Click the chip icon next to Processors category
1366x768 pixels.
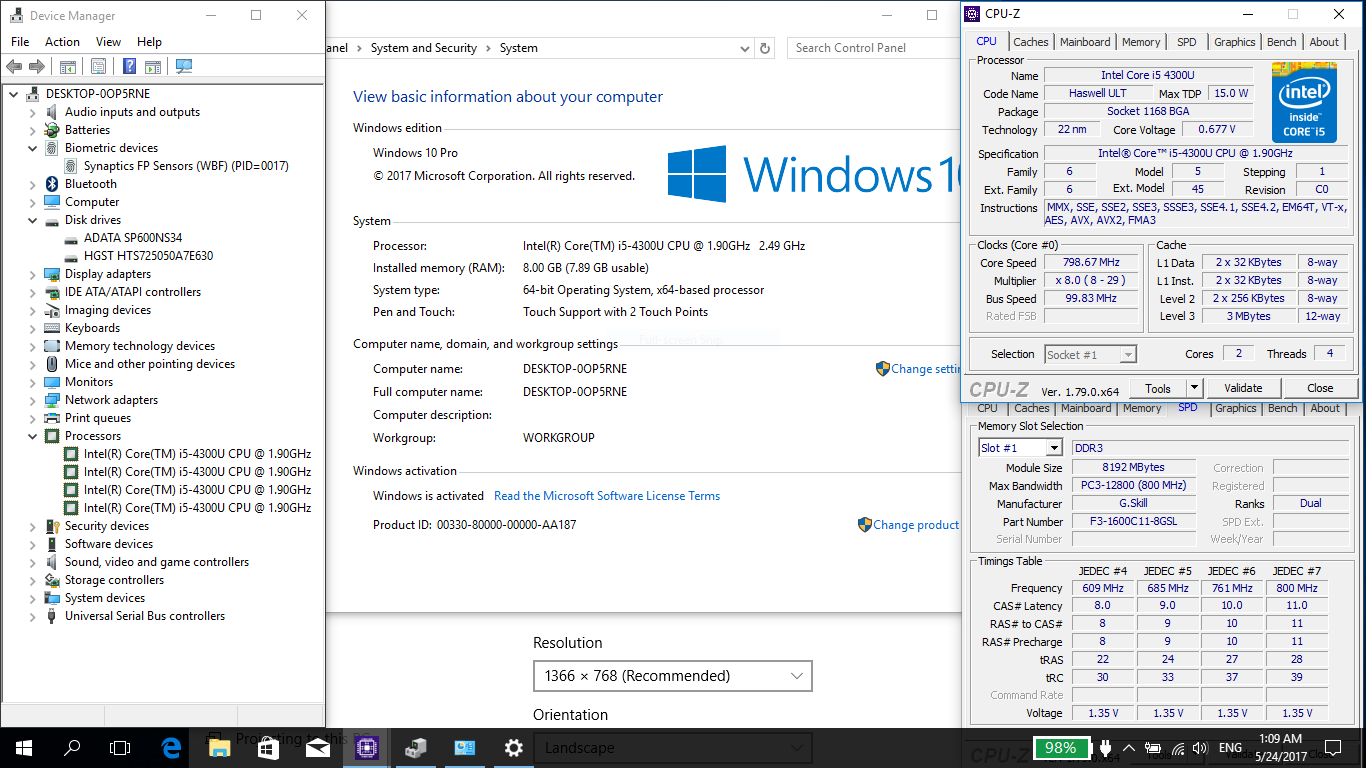[x=52, y=436]
